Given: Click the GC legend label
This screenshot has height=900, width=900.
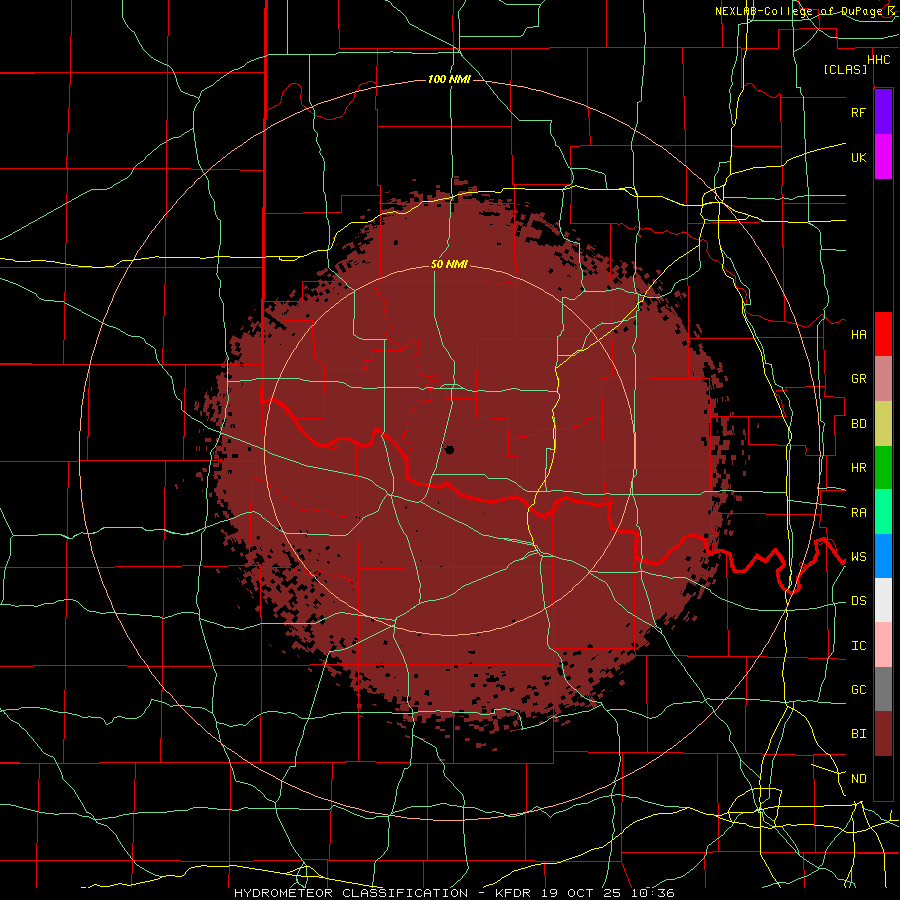Looking at the screenshot, I should [x=858, y=690].
